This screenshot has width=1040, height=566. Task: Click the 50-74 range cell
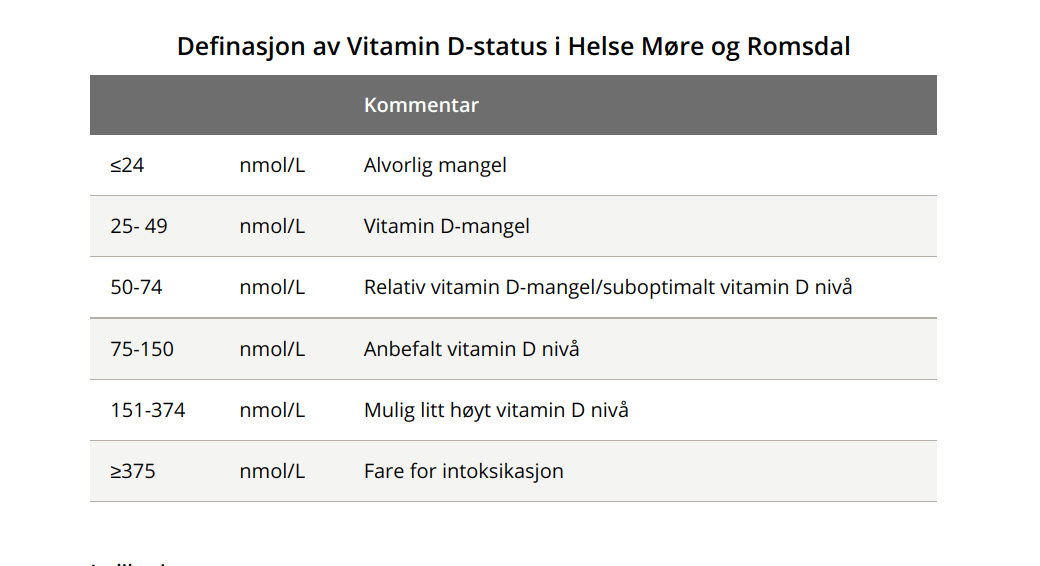coord(137,287)
